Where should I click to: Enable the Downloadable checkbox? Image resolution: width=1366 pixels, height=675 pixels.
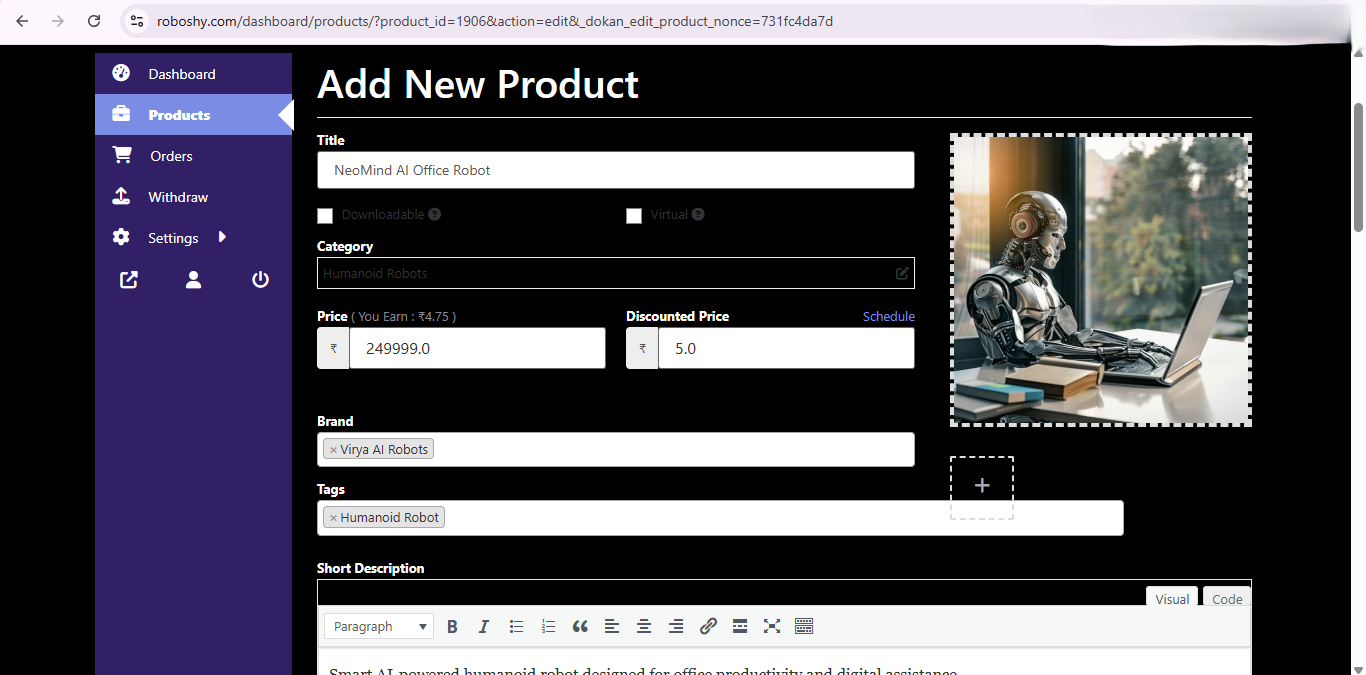click(325, 215)
